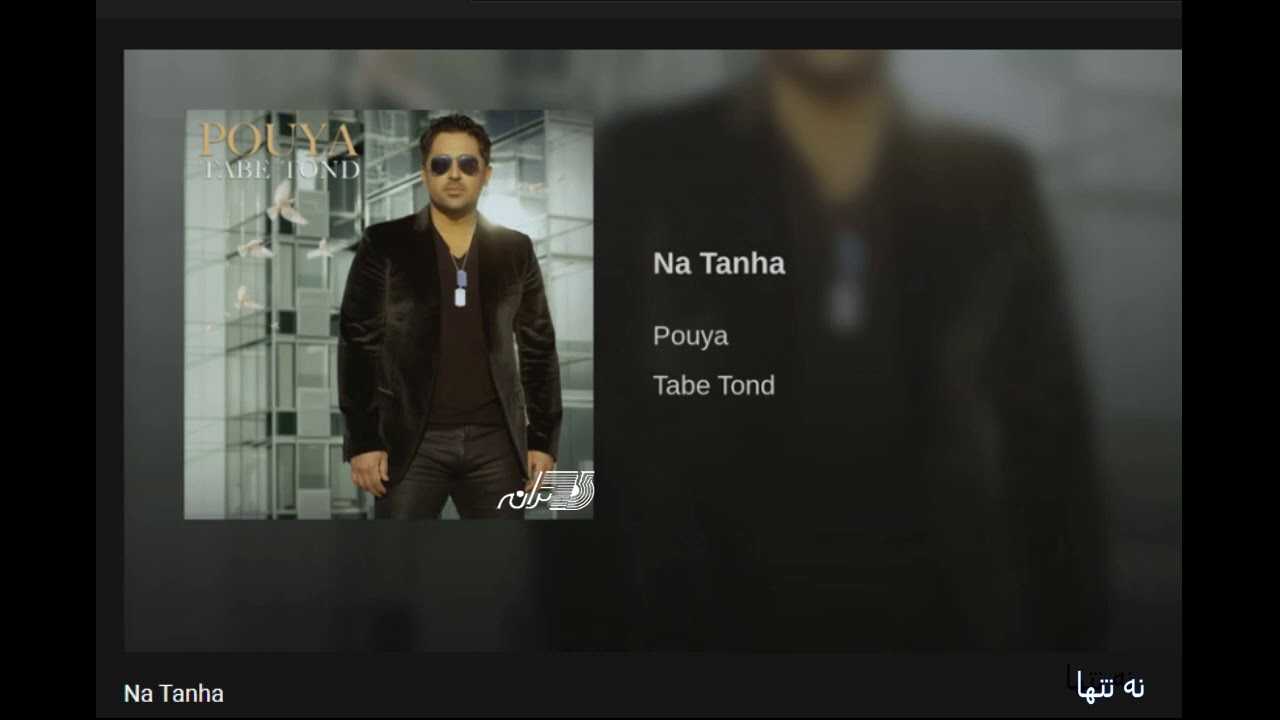Select the Pouya artist name

[x=690, y=336]
